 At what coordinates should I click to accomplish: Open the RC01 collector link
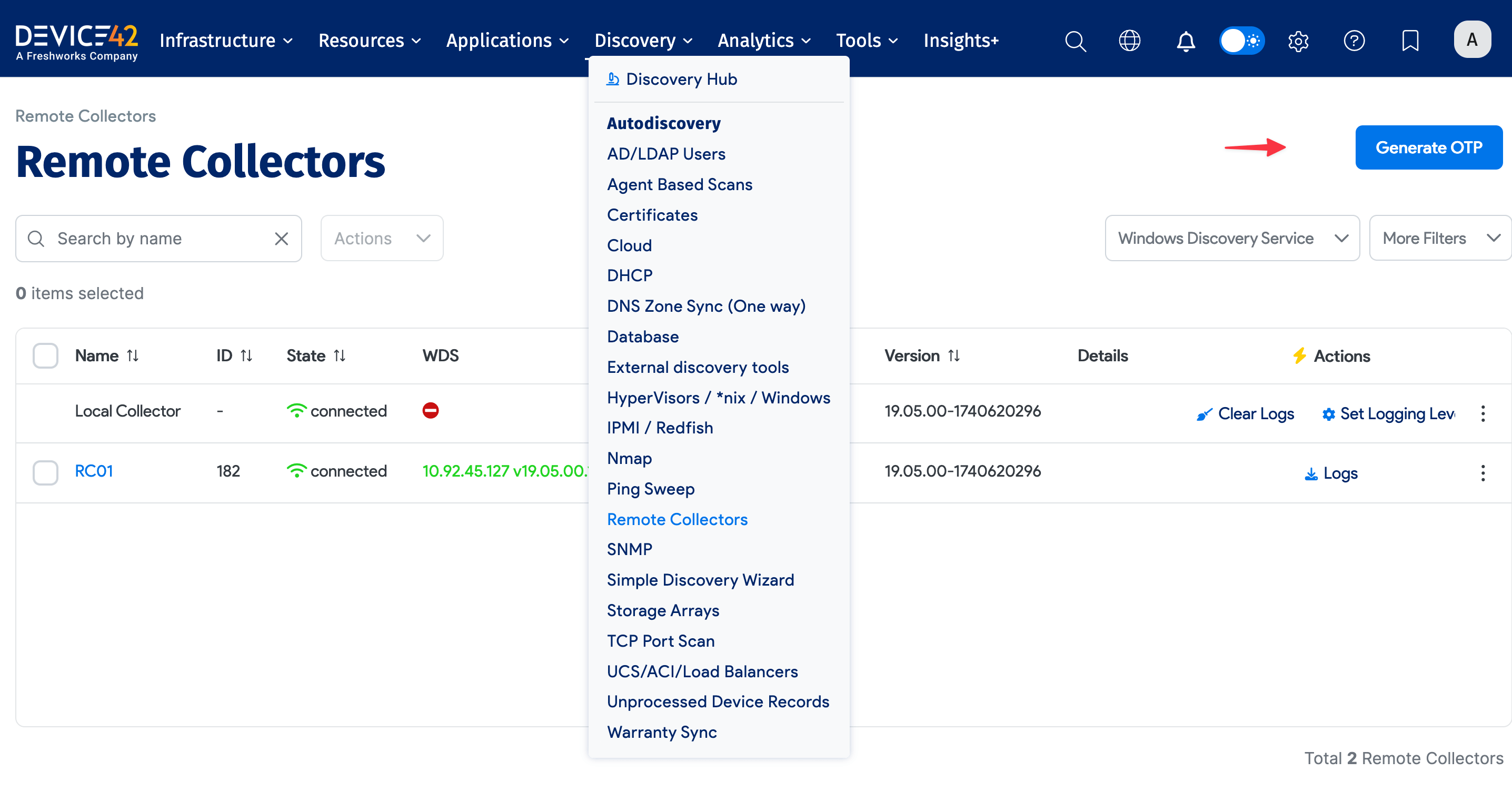tap(94, 471)
